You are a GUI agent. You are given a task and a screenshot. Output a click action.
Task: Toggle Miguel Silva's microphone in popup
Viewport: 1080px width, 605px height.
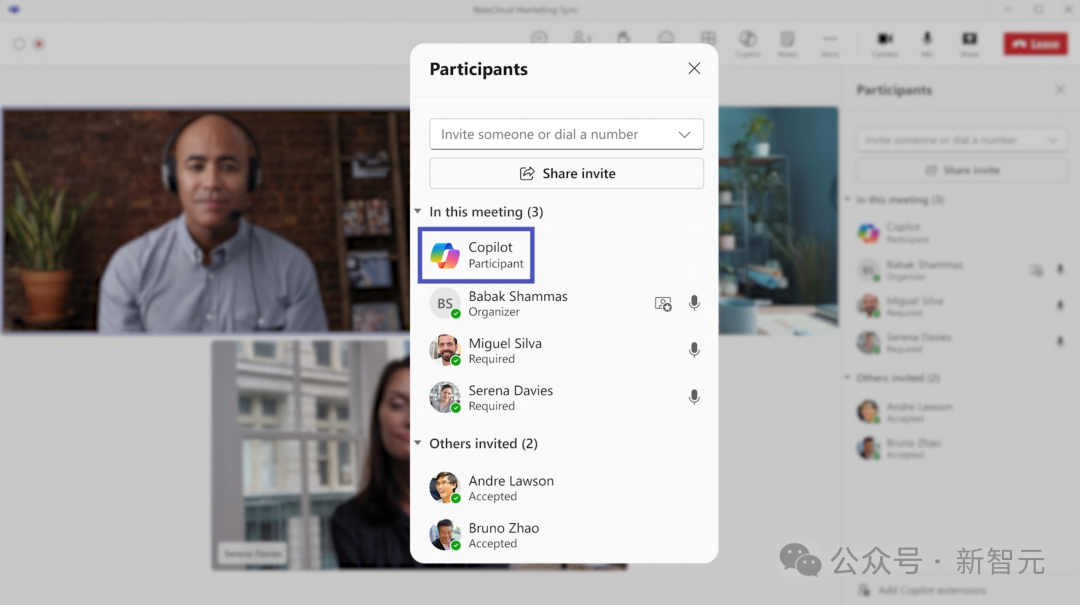tap(694, 350)
